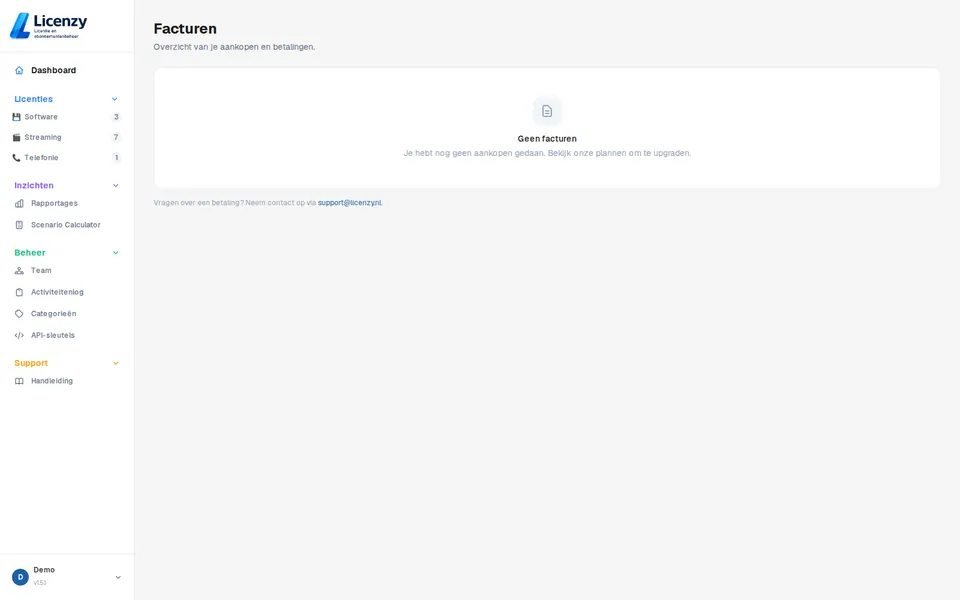Viewport: 960px width, 600px height.
Task: Click the Demo account name
Action: 44,570
